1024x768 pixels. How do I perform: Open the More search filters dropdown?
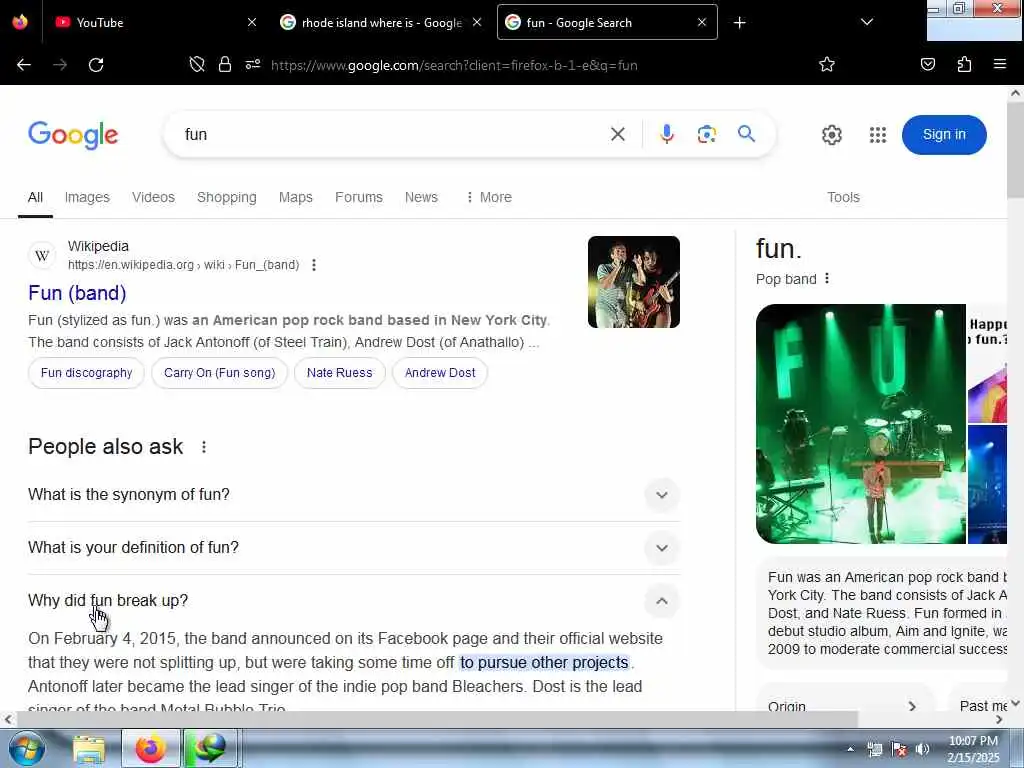(488, 197)
